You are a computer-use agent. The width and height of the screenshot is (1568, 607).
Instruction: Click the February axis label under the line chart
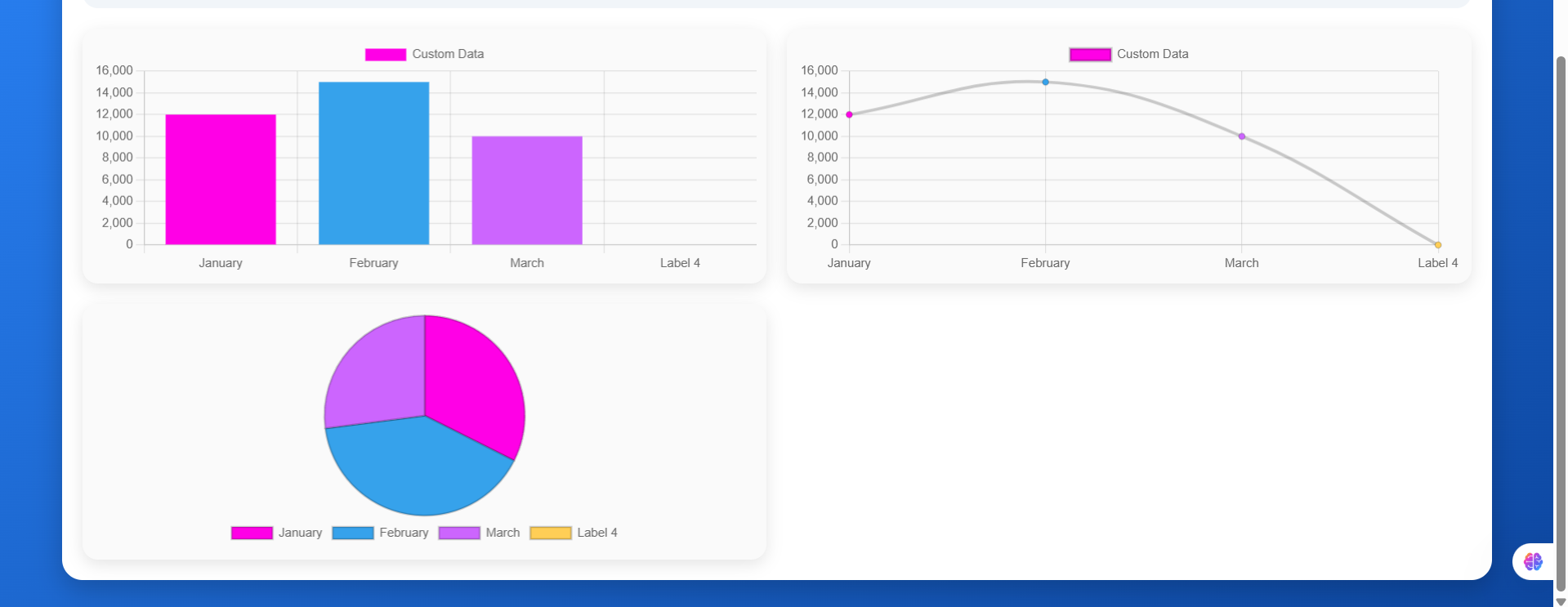point(1045,263)
